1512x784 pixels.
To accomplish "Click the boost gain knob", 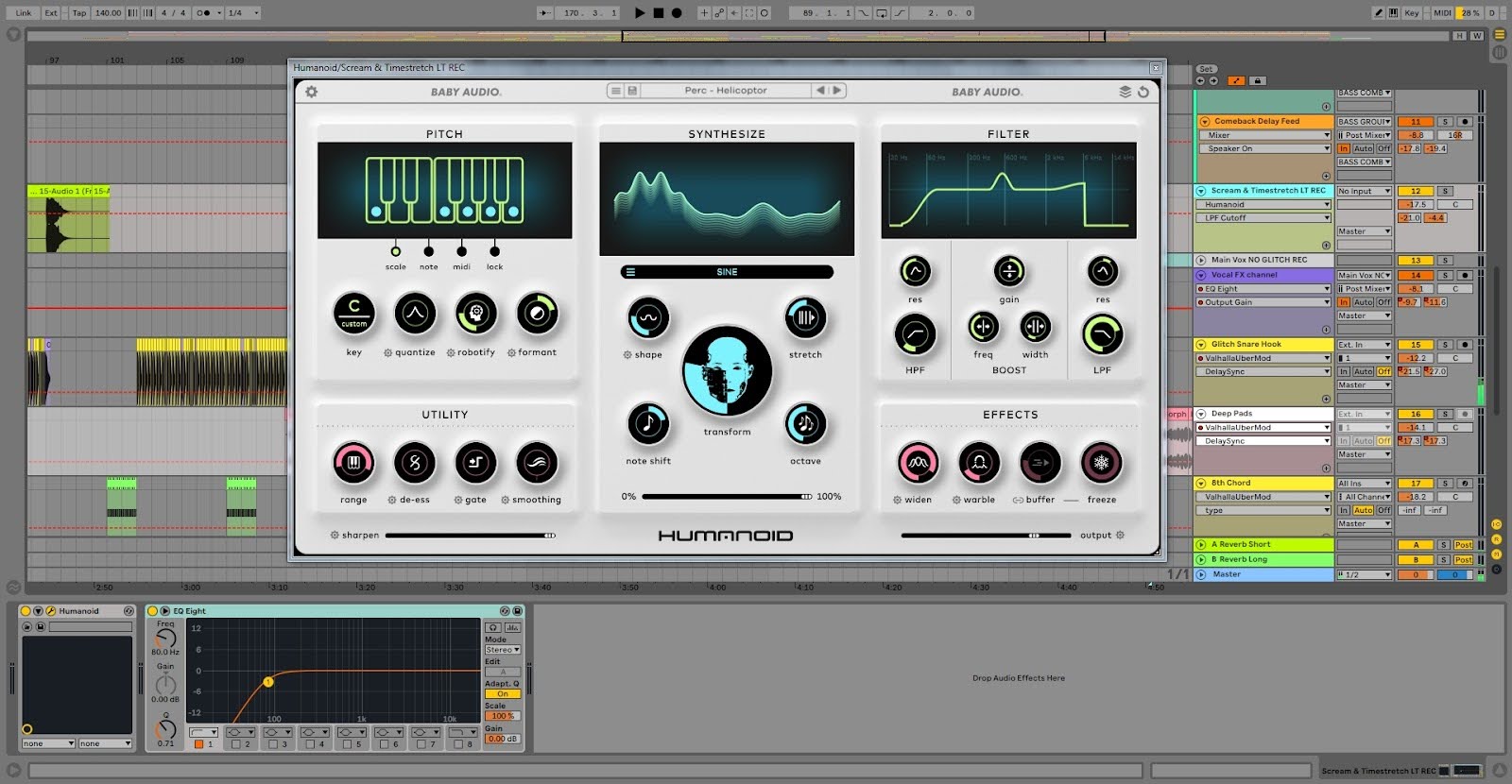I will click(x=1009, y=272).
